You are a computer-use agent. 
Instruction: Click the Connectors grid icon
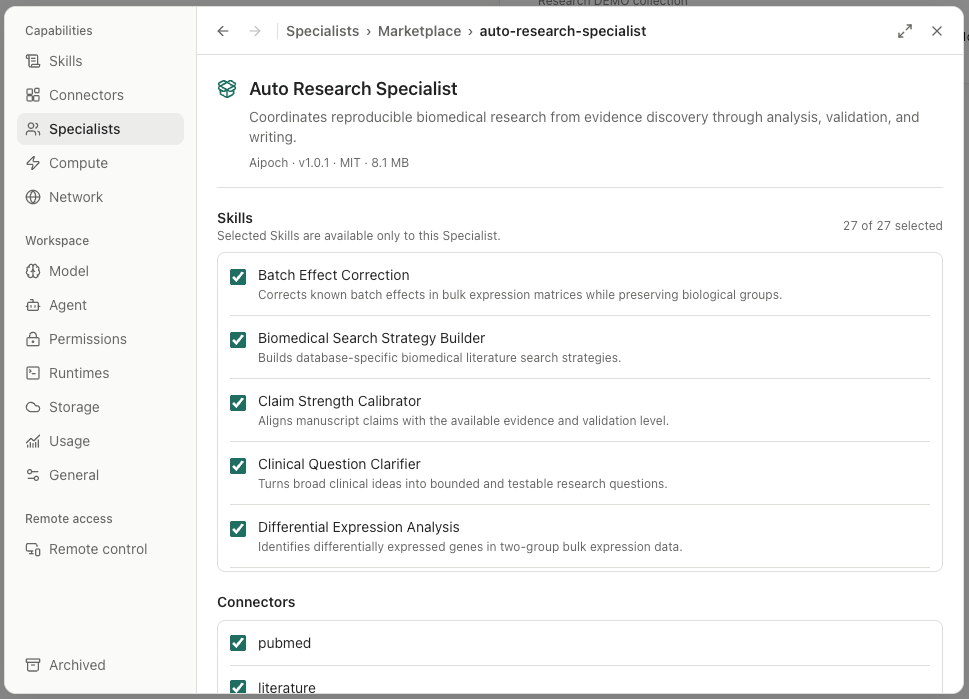point(33,95)
